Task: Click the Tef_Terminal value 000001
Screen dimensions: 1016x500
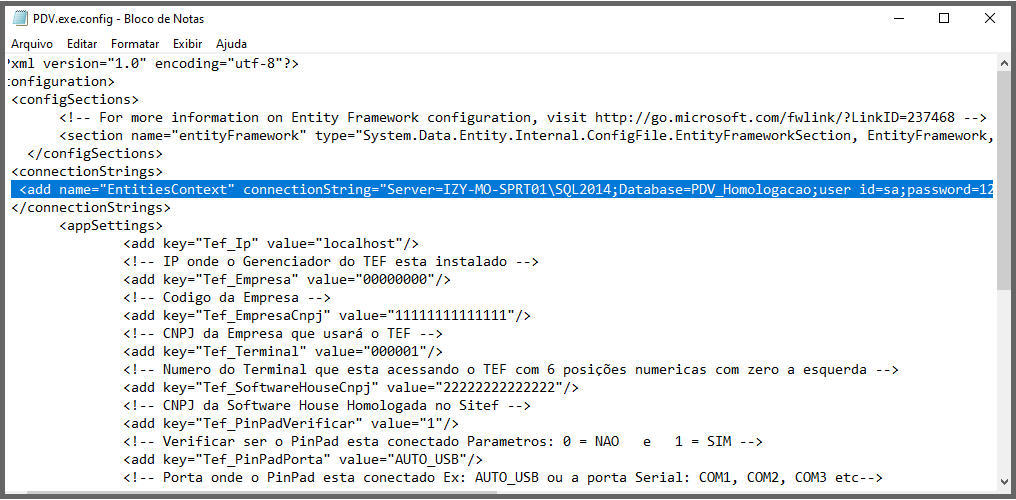Action: (402, 352)
